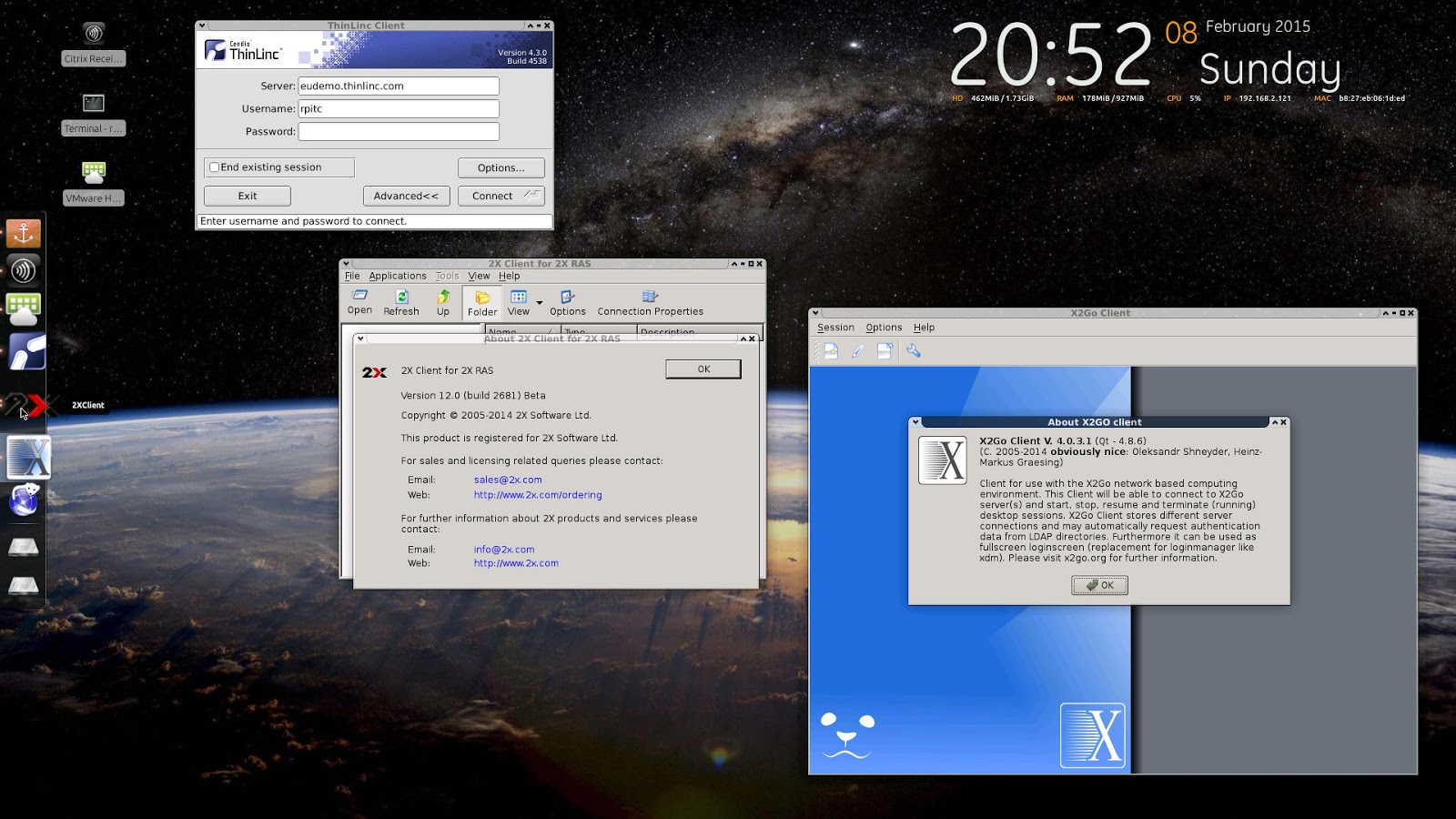Image resolution: width=1456 pixels, height=819 pixels.
Task: Click the X2Go logo in the About dialog
Action: 943,460
